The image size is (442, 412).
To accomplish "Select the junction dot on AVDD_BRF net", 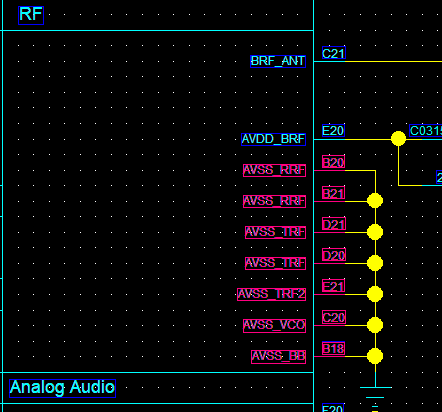I will [398, 139].
